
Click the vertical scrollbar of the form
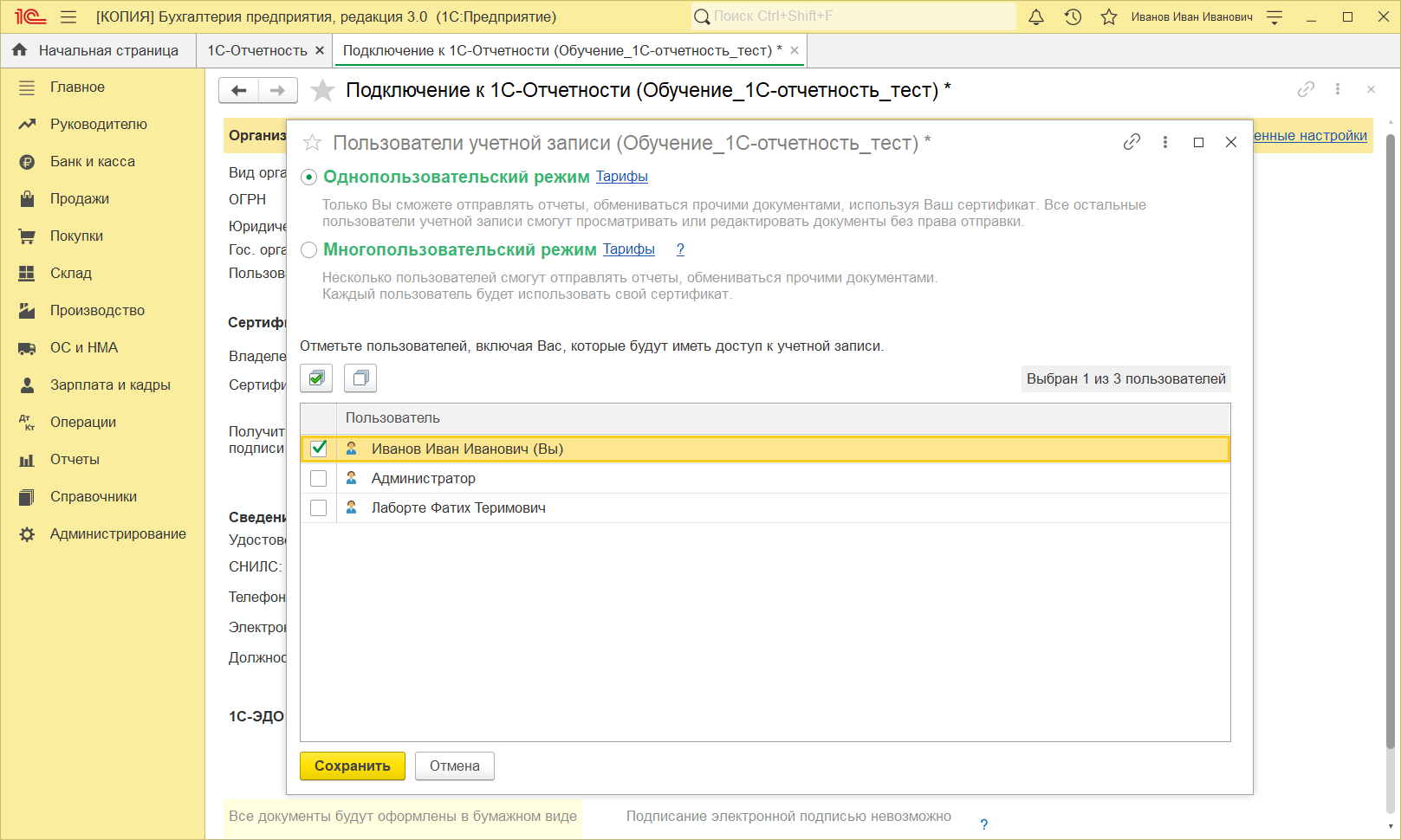point(1390,442)
